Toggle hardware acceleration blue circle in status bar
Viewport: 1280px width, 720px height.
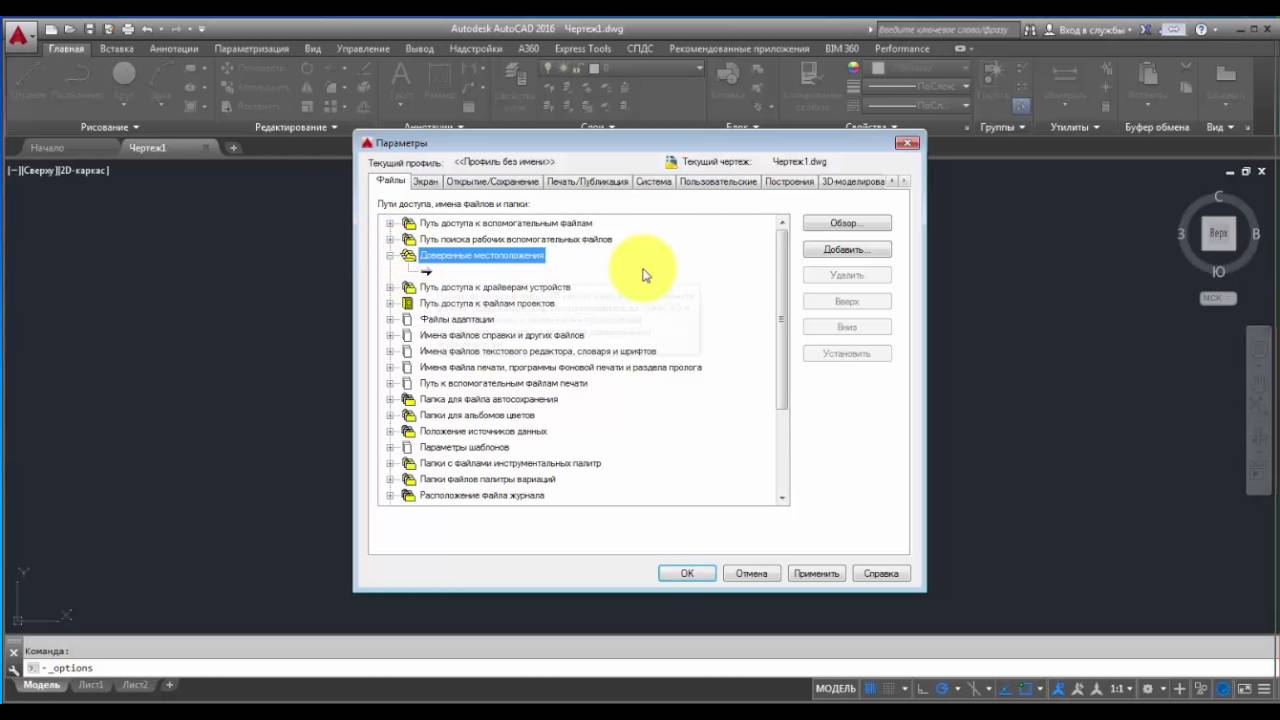click(x=1223, y=689)
